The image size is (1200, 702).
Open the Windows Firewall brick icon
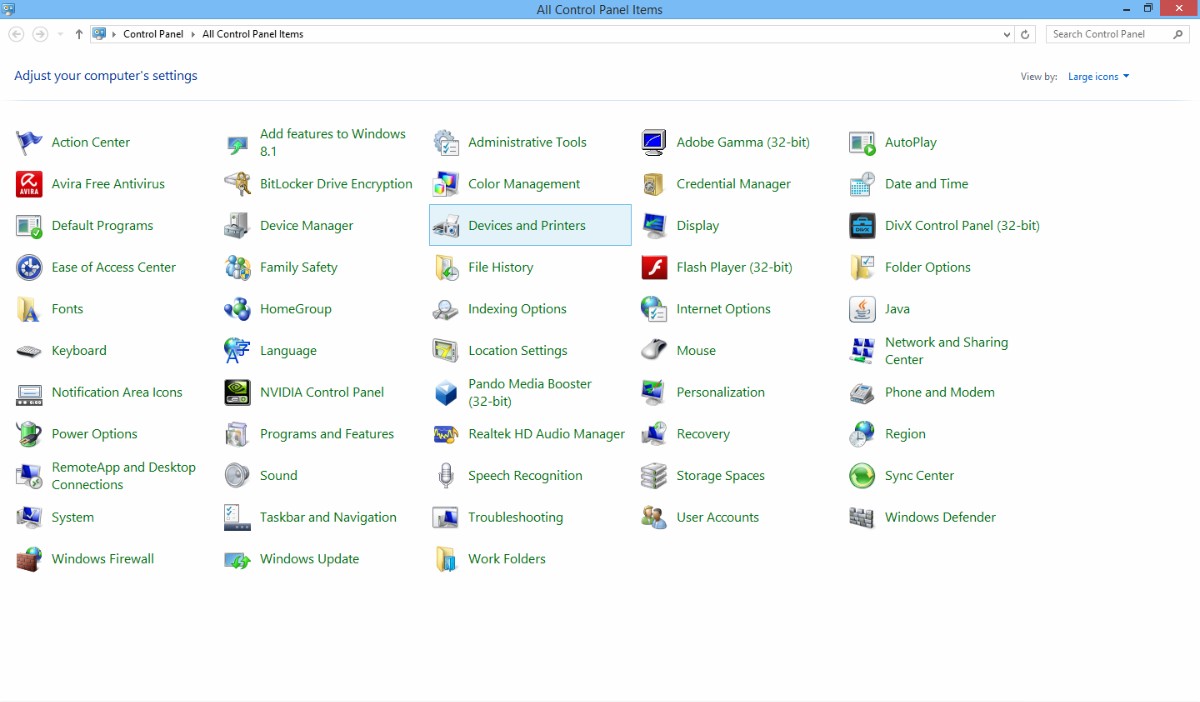click(29, 559)
